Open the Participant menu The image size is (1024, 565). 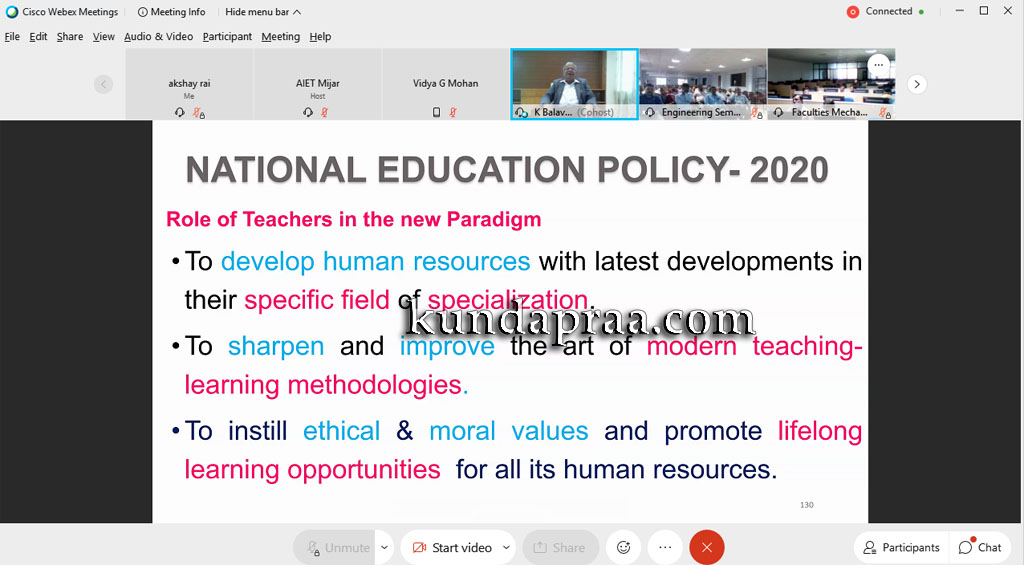(227, 36)
